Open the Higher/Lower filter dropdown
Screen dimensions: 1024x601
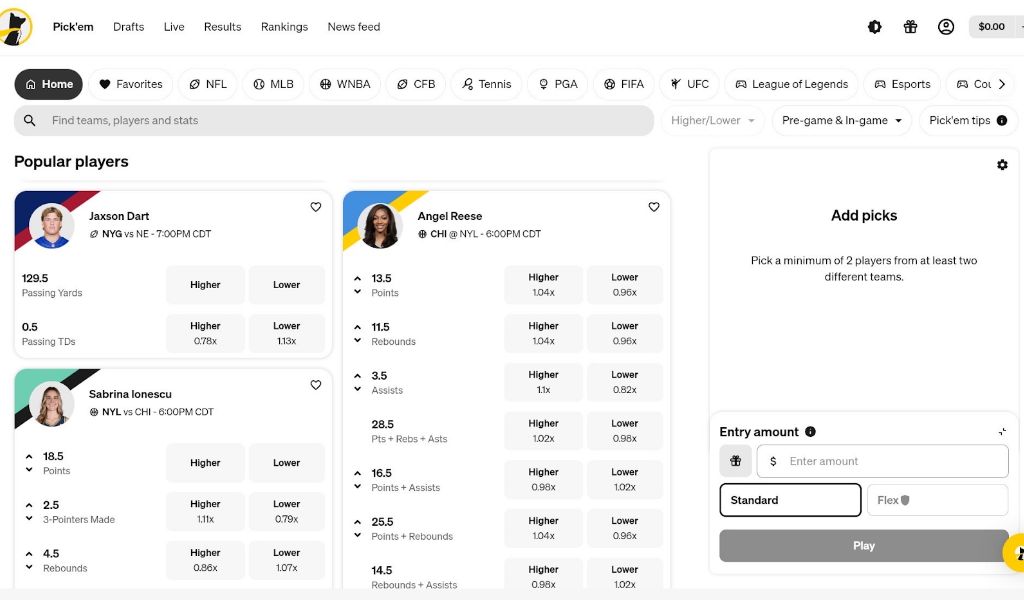pos(712,120)
